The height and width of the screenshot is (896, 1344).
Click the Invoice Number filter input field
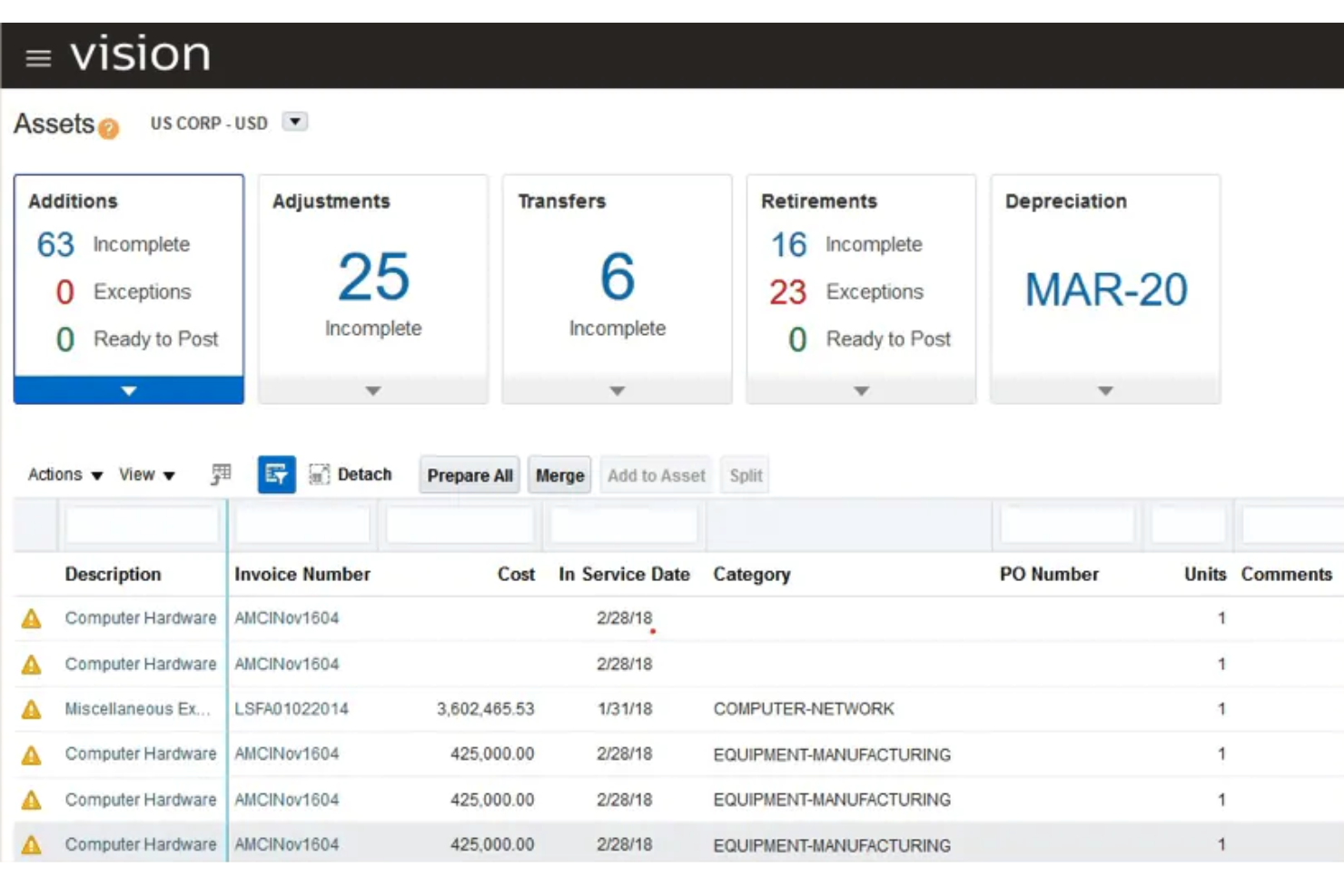(302, 525)
